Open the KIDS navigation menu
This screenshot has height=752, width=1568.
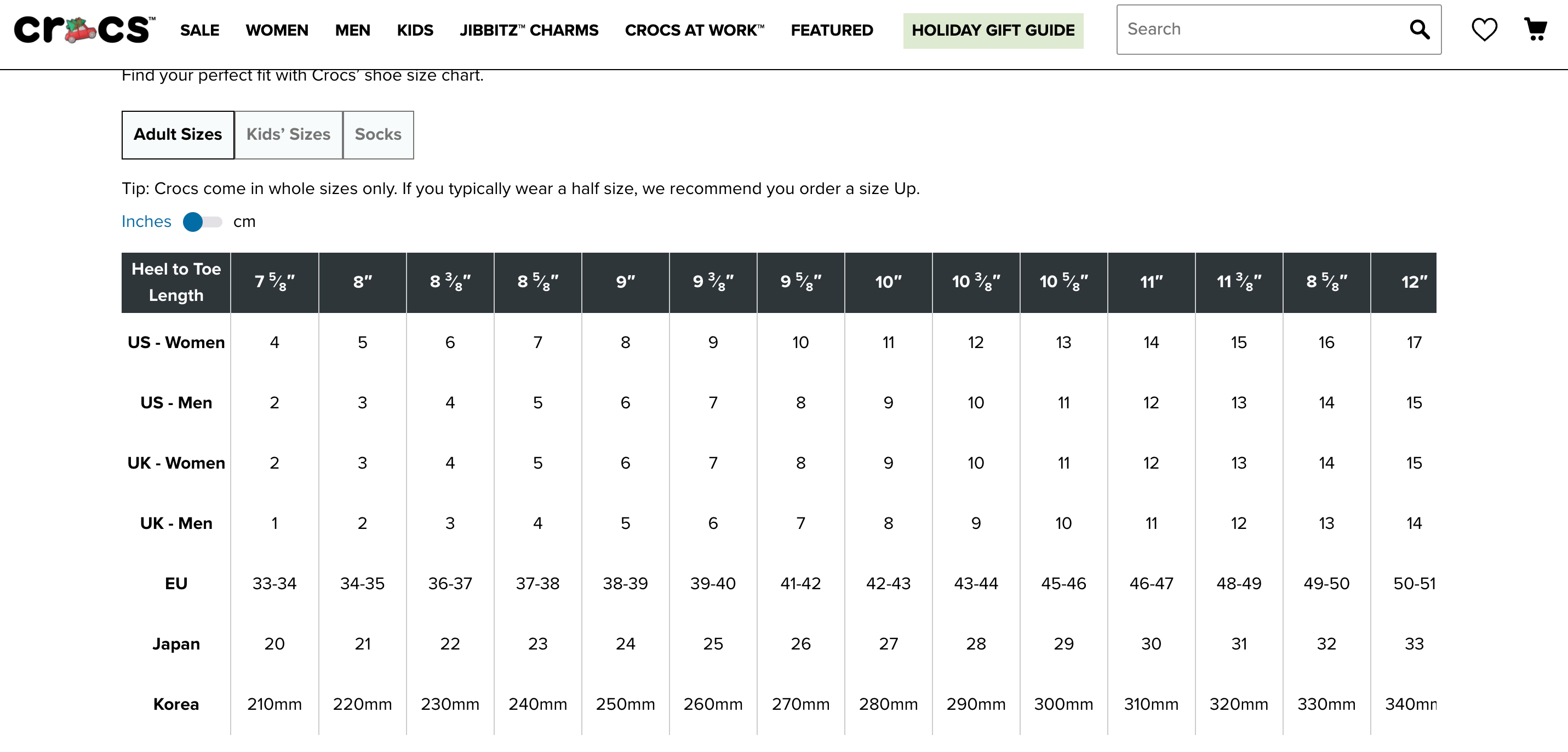415,31
